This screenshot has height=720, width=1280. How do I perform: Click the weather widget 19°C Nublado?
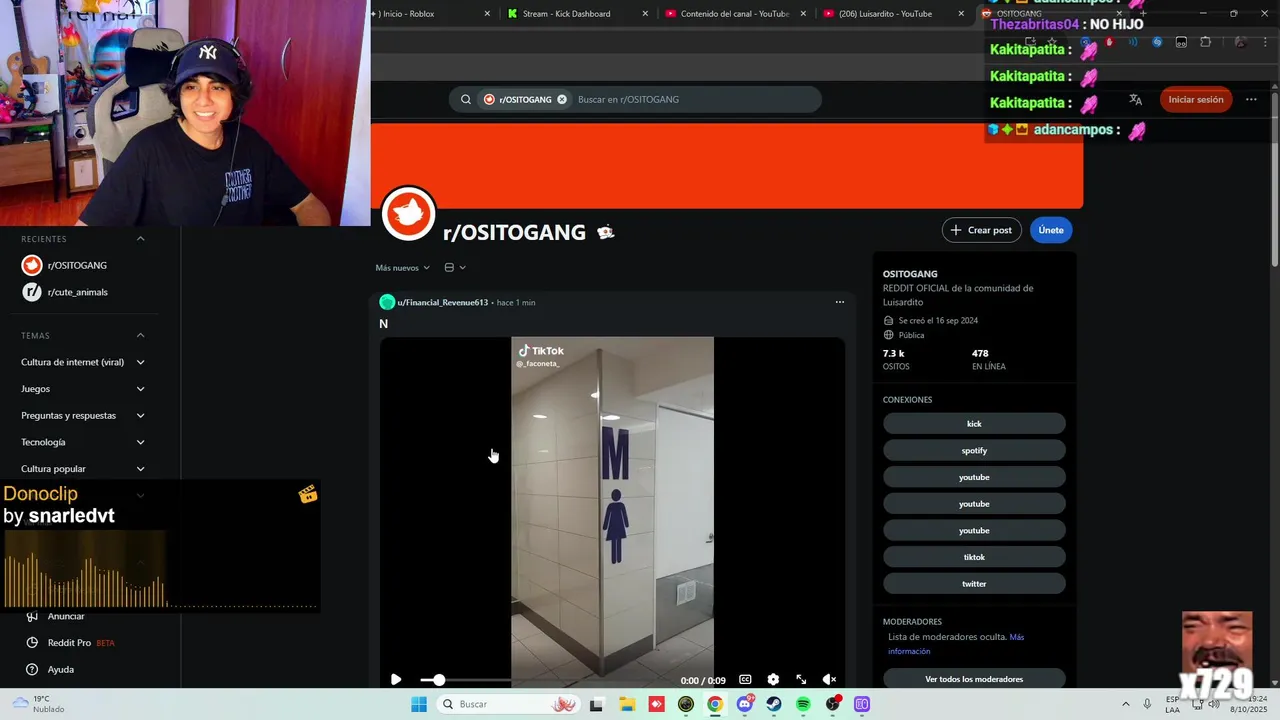[x=38, y=704]
